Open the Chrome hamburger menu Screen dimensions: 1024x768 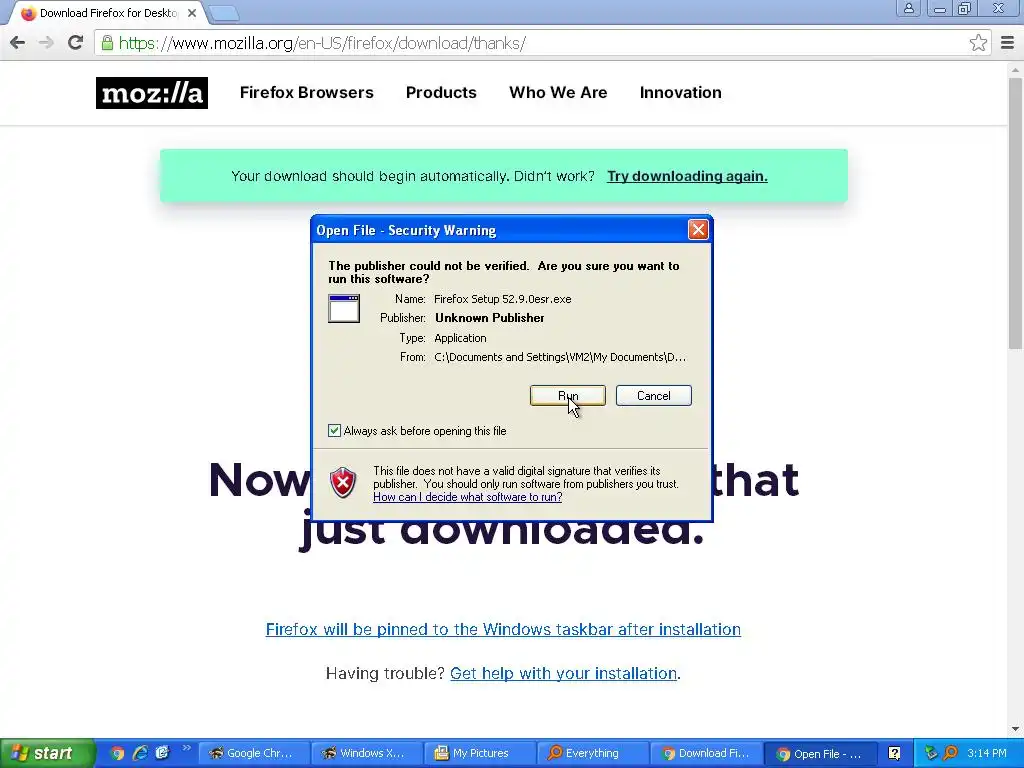point(1008,43)
